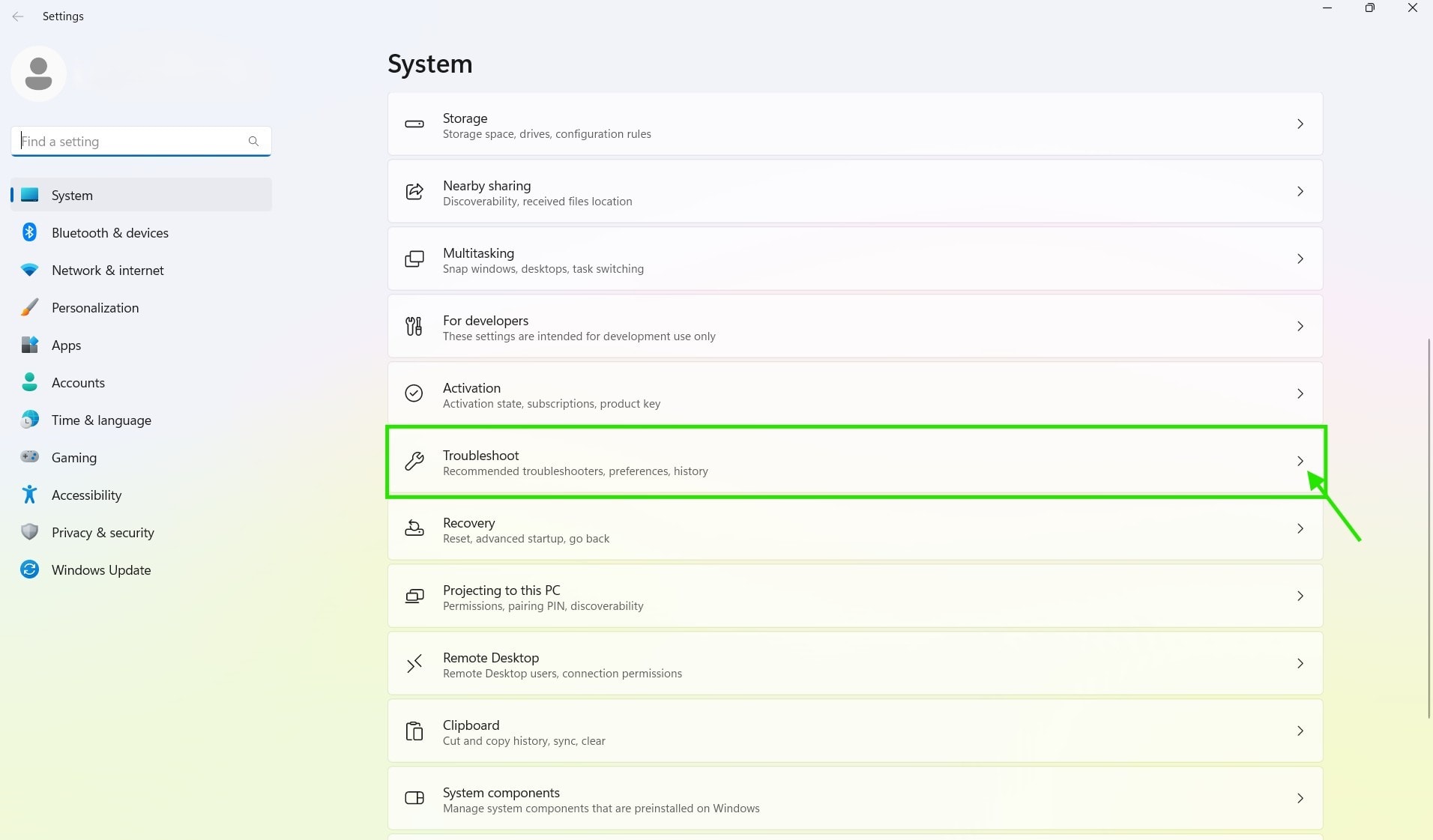Click the Recovery icon
Screen dimensions: 1433x840
(414, 528)
